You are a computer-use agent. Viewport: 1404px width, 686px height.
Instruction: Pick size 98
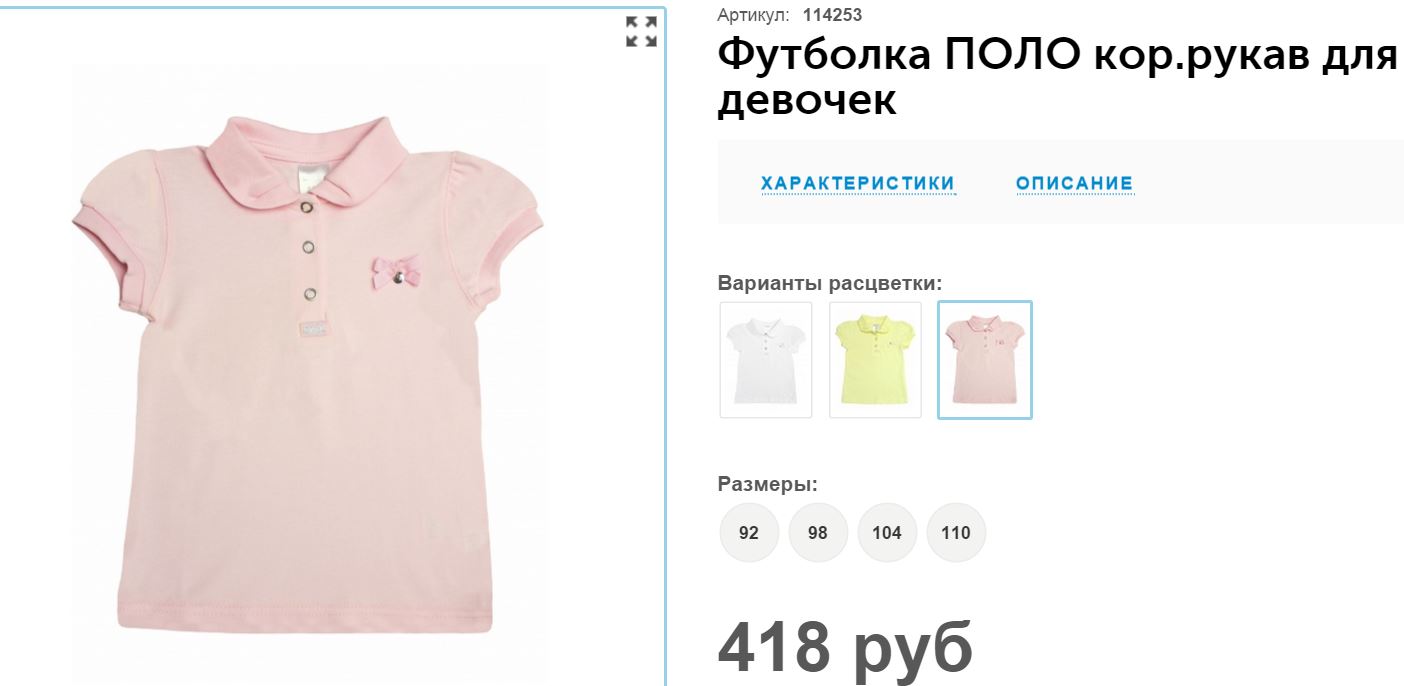818,533
